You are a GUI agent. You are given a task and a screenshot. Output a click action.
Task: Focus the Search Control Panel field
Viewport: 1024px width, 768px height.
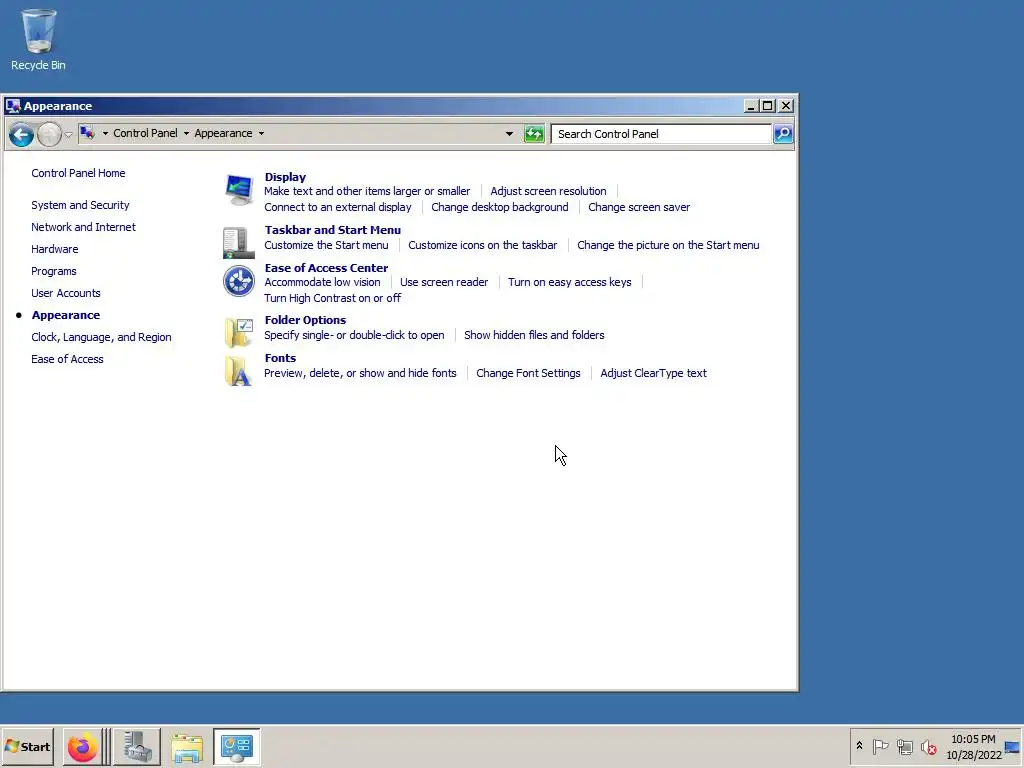pyautogui.click(x=661, y=134)
